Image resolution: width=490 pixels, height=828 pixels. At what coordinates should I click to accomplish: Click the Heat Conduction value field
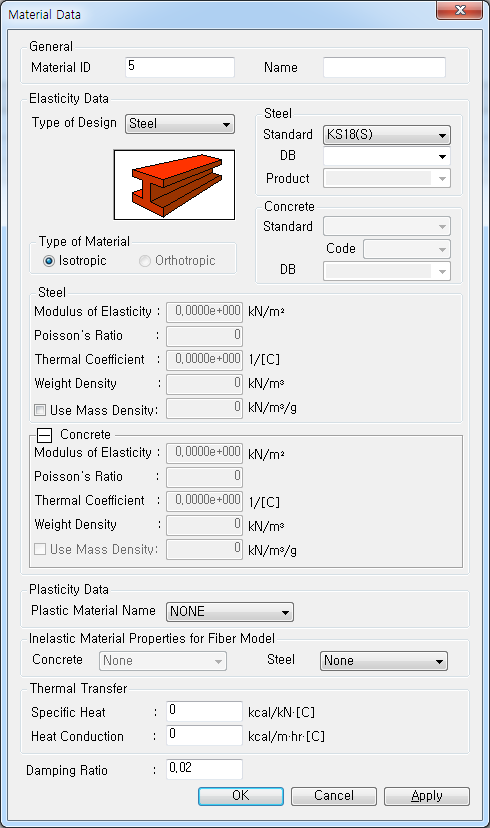click(x=204, y=735)
